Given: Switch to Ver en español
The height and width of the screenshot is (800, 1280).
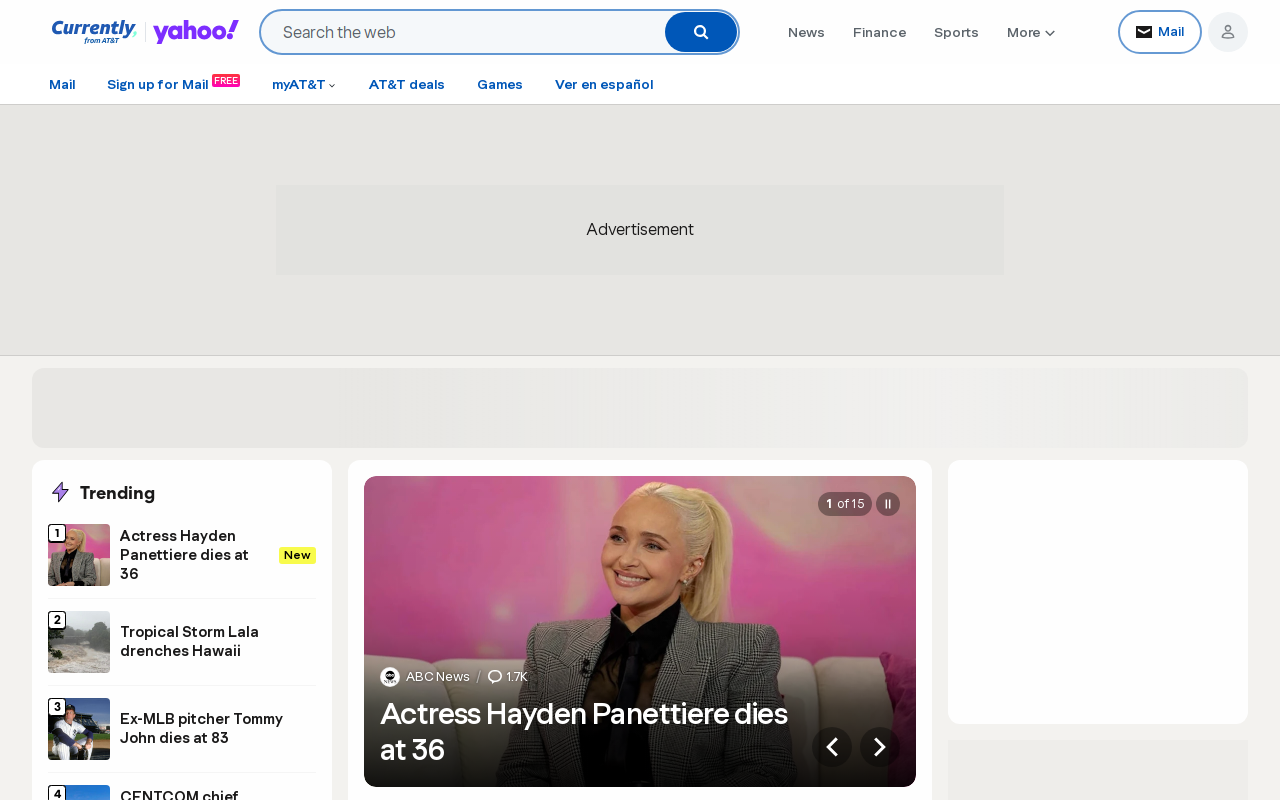Looking at the screenshot, I should [604, 84].
